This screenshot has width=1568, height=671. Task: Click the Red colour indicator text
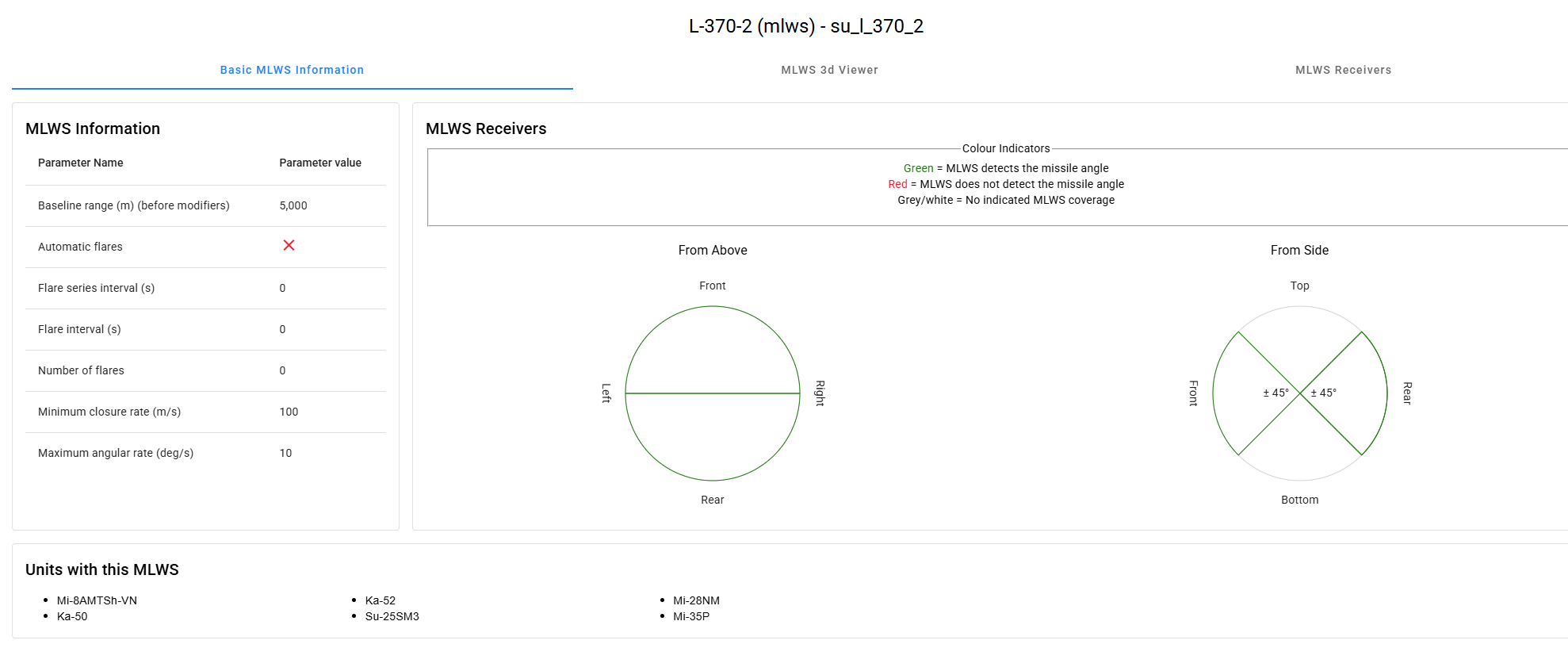pyautogui.click(x=897, y=184)
